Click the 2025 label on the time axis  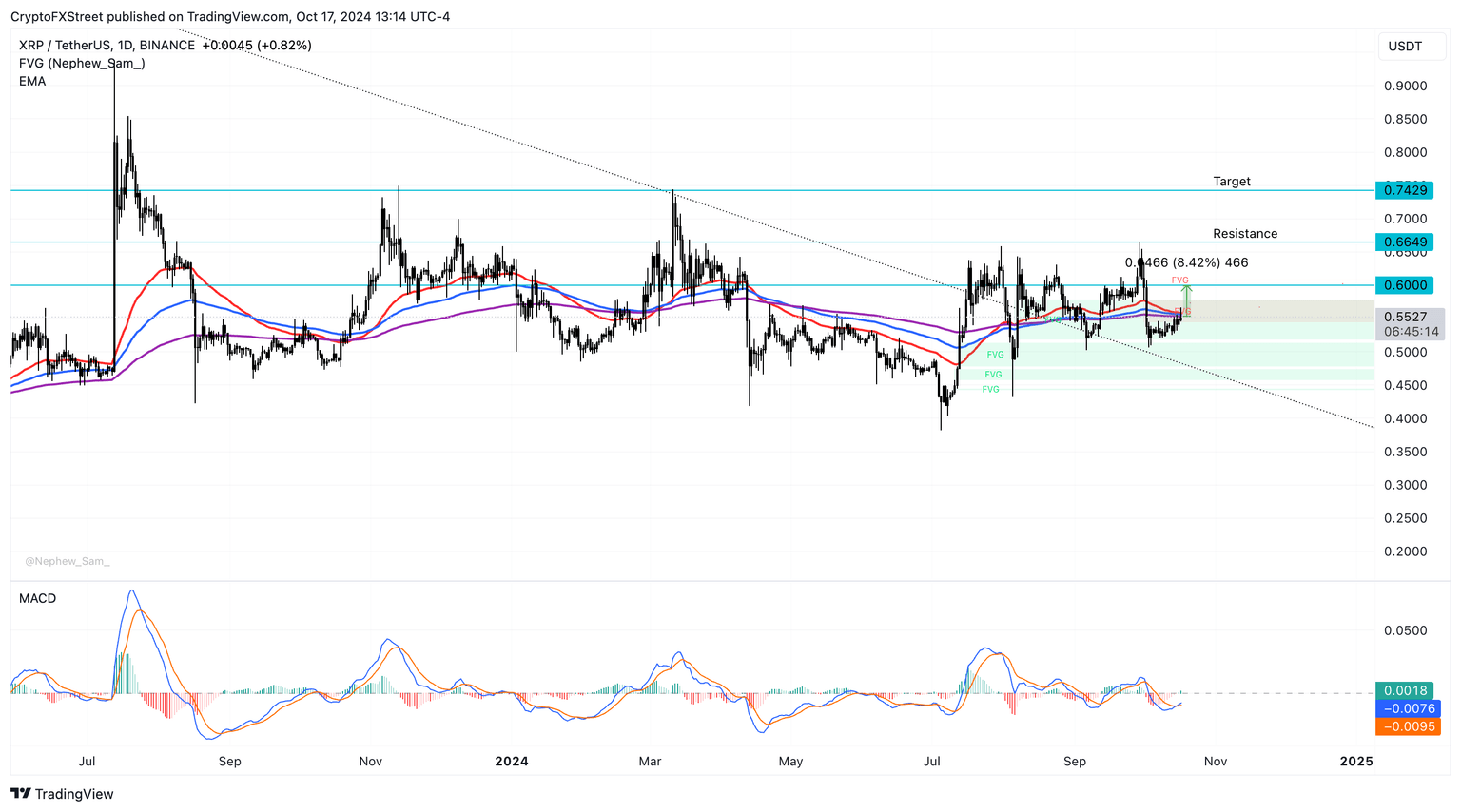(x=1354, y=761)
